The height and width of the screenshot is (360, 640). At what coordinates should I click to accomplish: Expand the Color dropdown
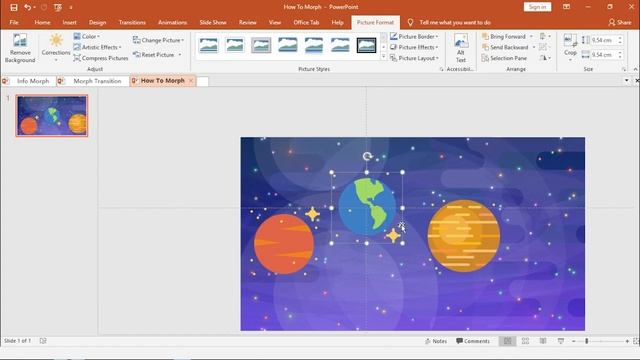(x=87, y=36)
